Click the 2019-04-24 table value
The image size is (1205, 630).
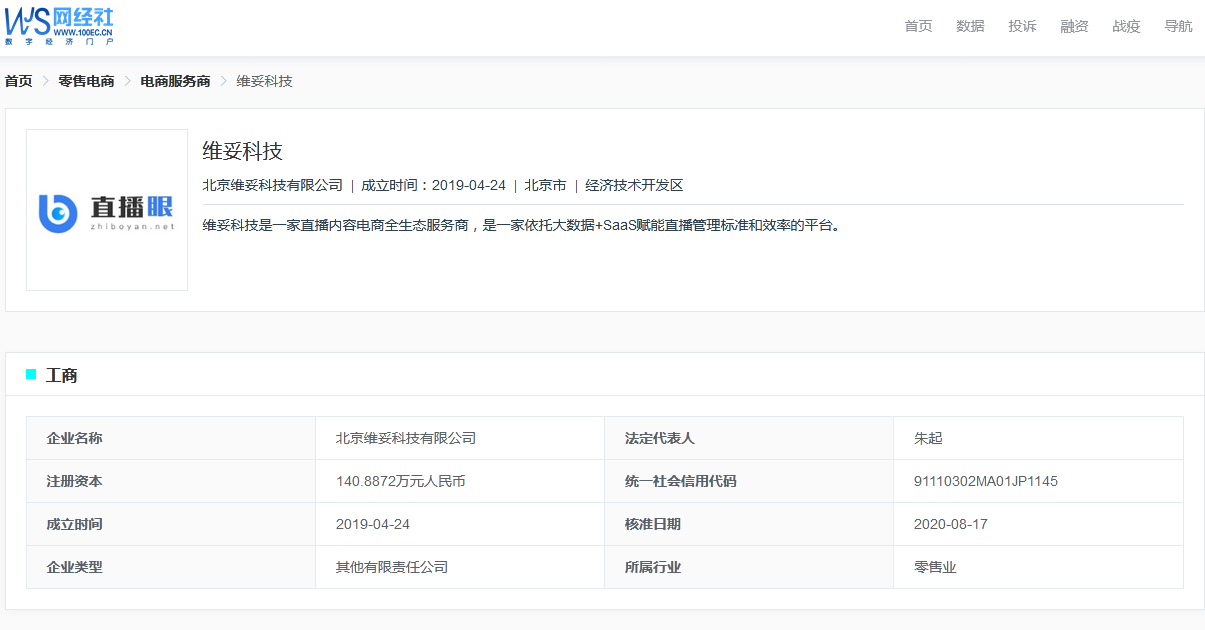373,524
